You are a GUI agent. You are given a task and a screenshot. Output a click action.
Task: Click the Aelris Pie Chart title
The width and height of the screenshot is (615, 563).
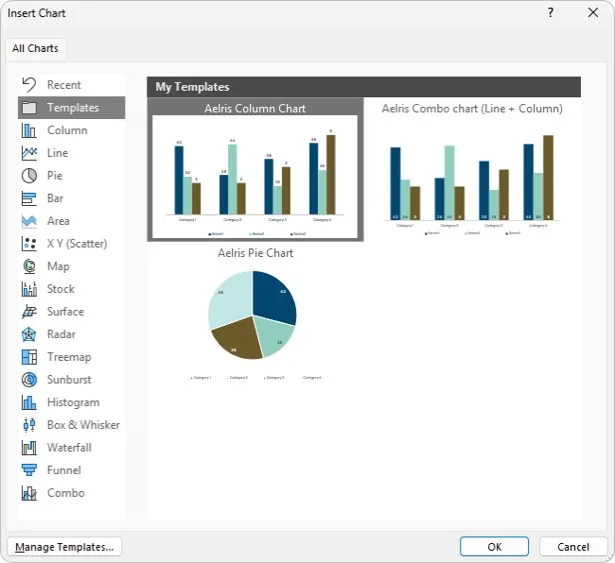(255, 253)
